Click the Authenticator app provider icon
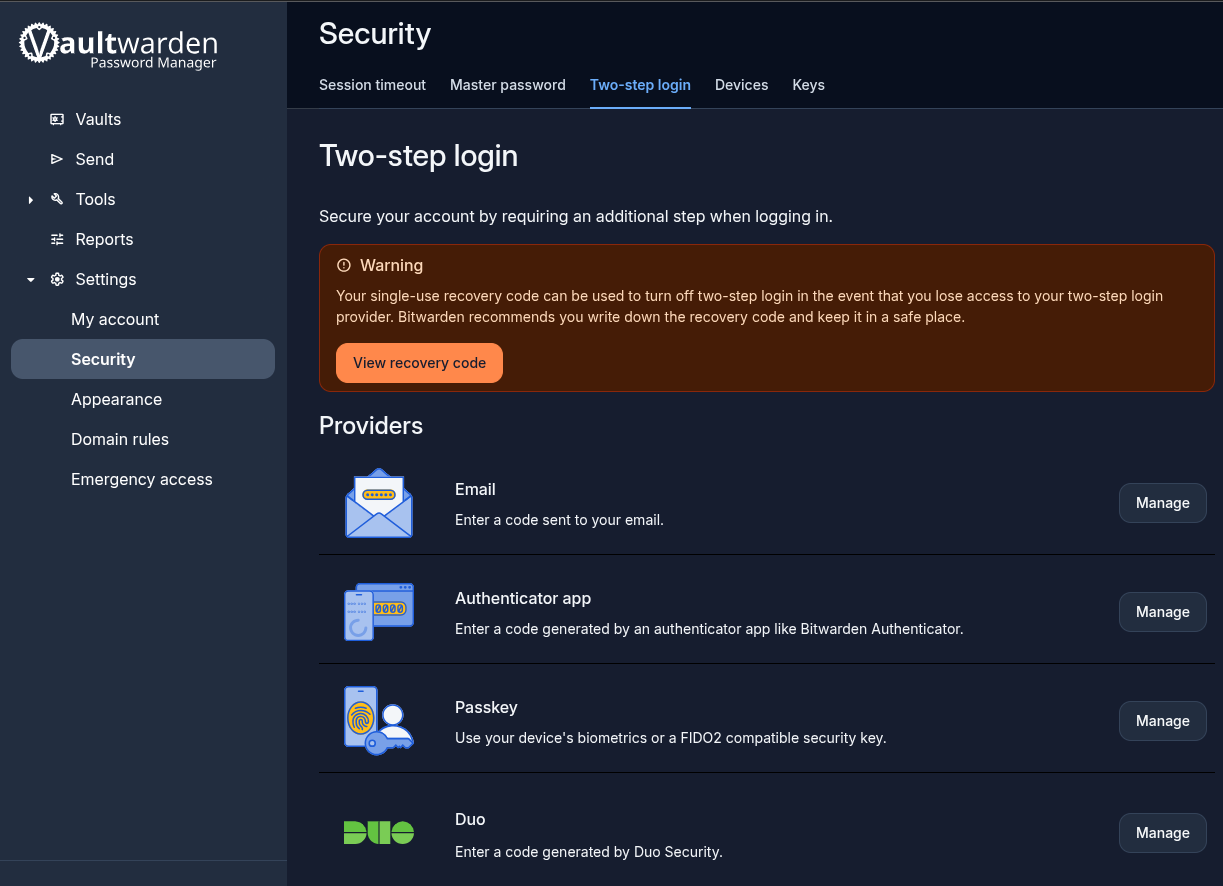 coord(379,611)
